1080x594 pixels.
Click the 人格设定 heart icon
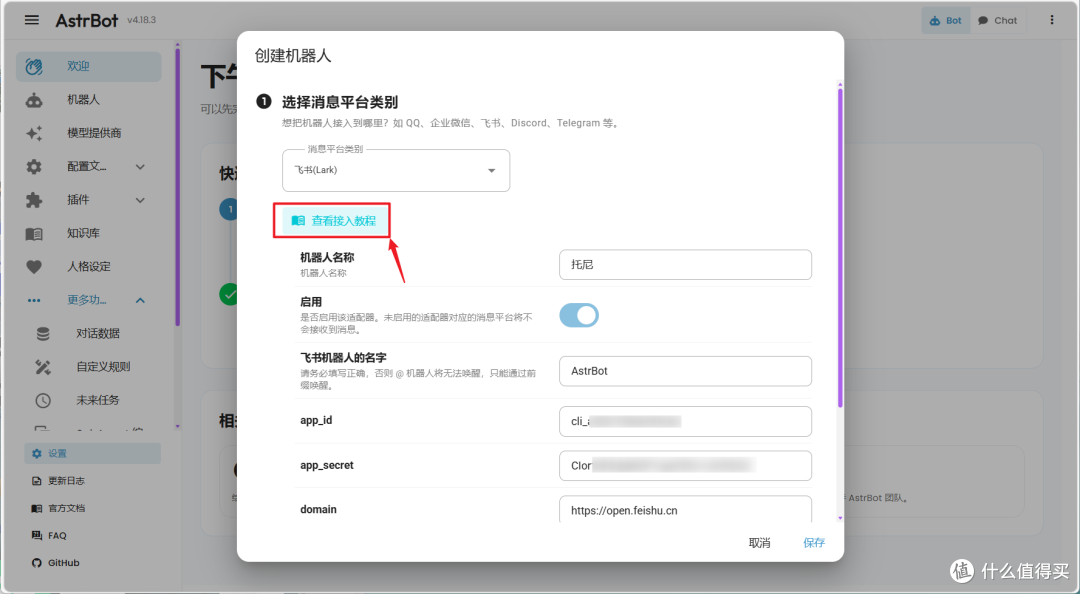coord(34,267)
